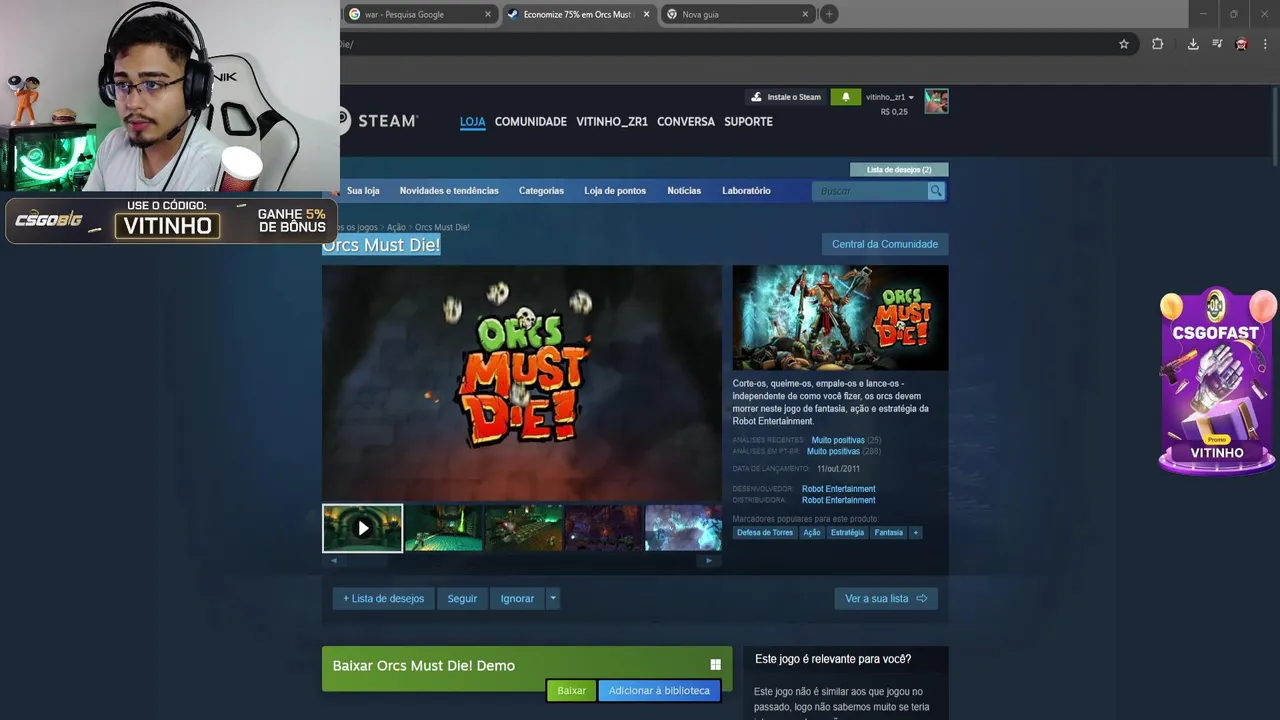Click the bookmark star icon in address bar
This screenshot has width=1280, height=720.
[x=1124, y=44]
